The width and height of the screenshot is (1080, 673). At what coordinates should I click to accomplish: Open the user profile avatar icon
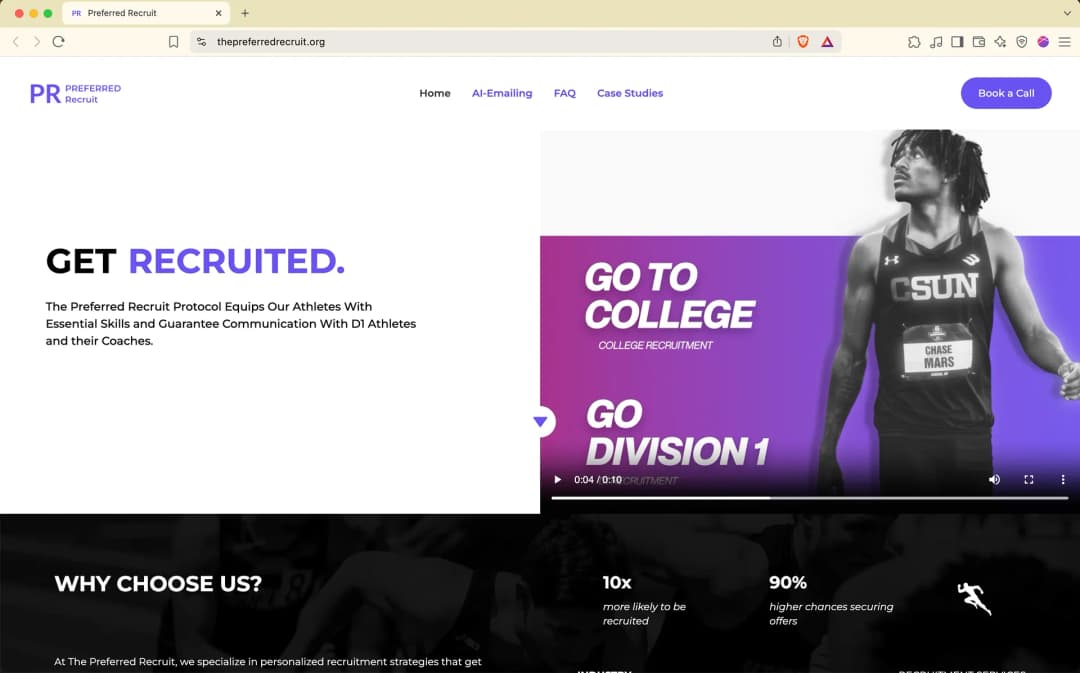coord(1043,42)
